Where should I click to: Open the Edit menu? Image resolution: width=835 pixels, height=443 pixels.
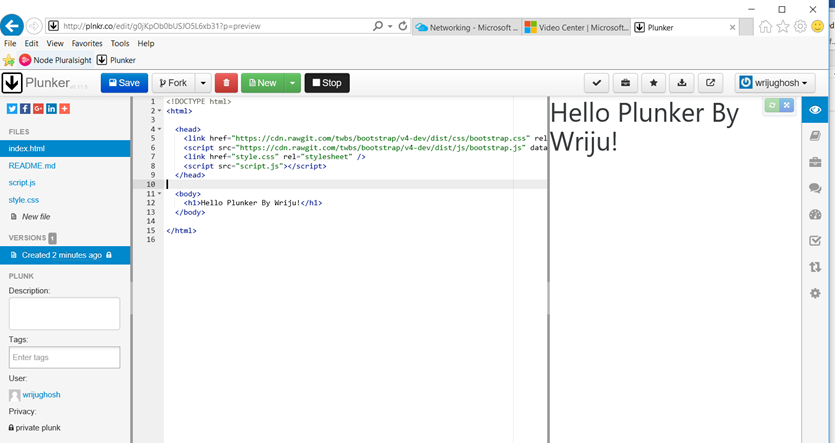coord(31,44)
